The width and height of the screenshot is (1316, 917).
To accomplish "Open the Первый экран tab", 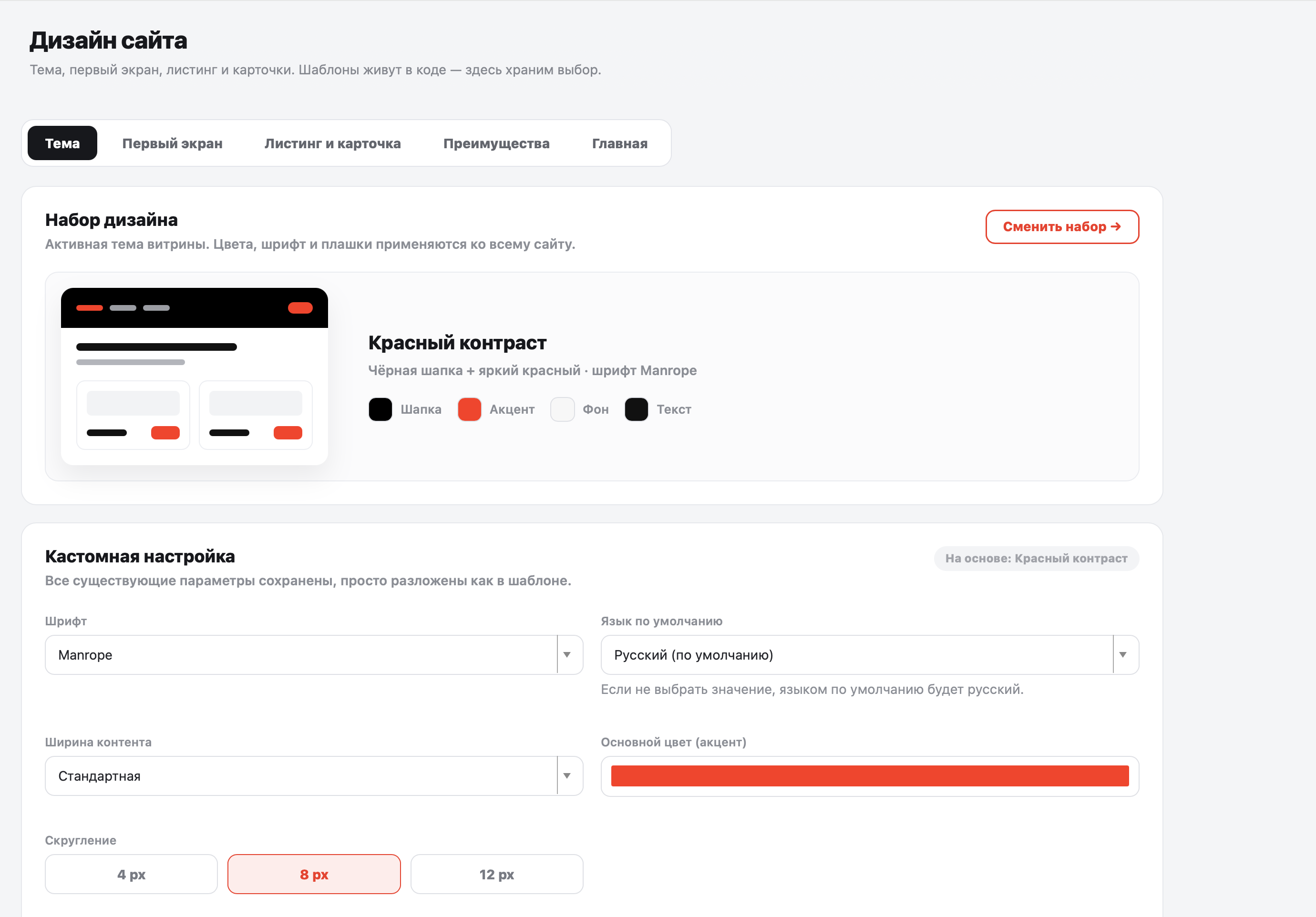I will (173, 143).
